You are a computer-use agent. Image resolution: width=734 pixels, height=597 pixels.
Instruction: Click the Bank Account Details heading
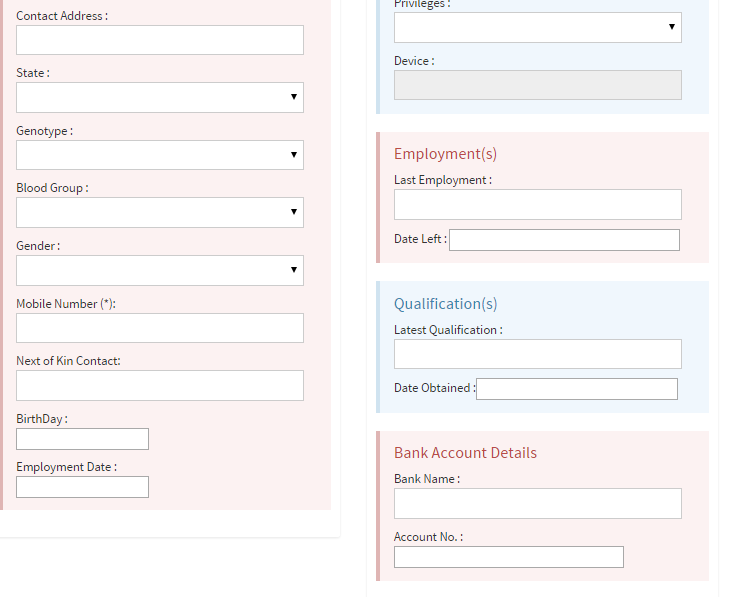tap(465, 453)
